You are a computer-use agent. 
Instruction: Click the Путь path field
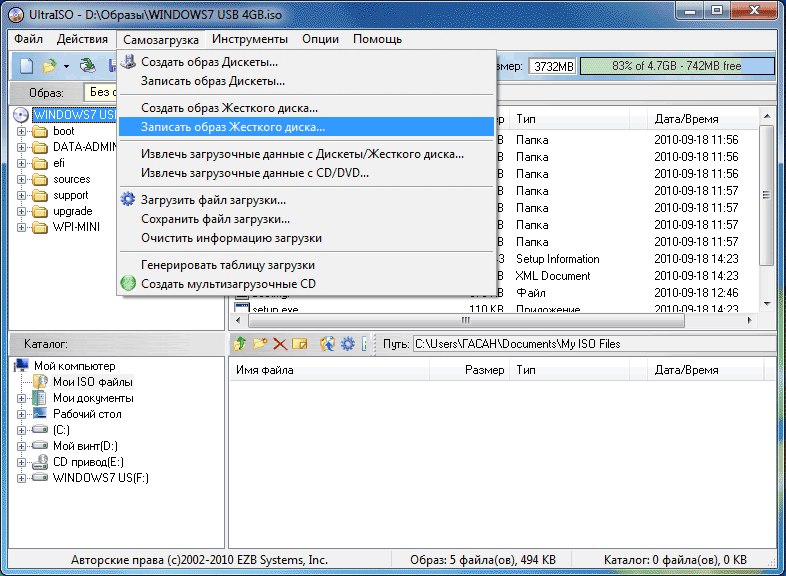[x=594, y=344]
